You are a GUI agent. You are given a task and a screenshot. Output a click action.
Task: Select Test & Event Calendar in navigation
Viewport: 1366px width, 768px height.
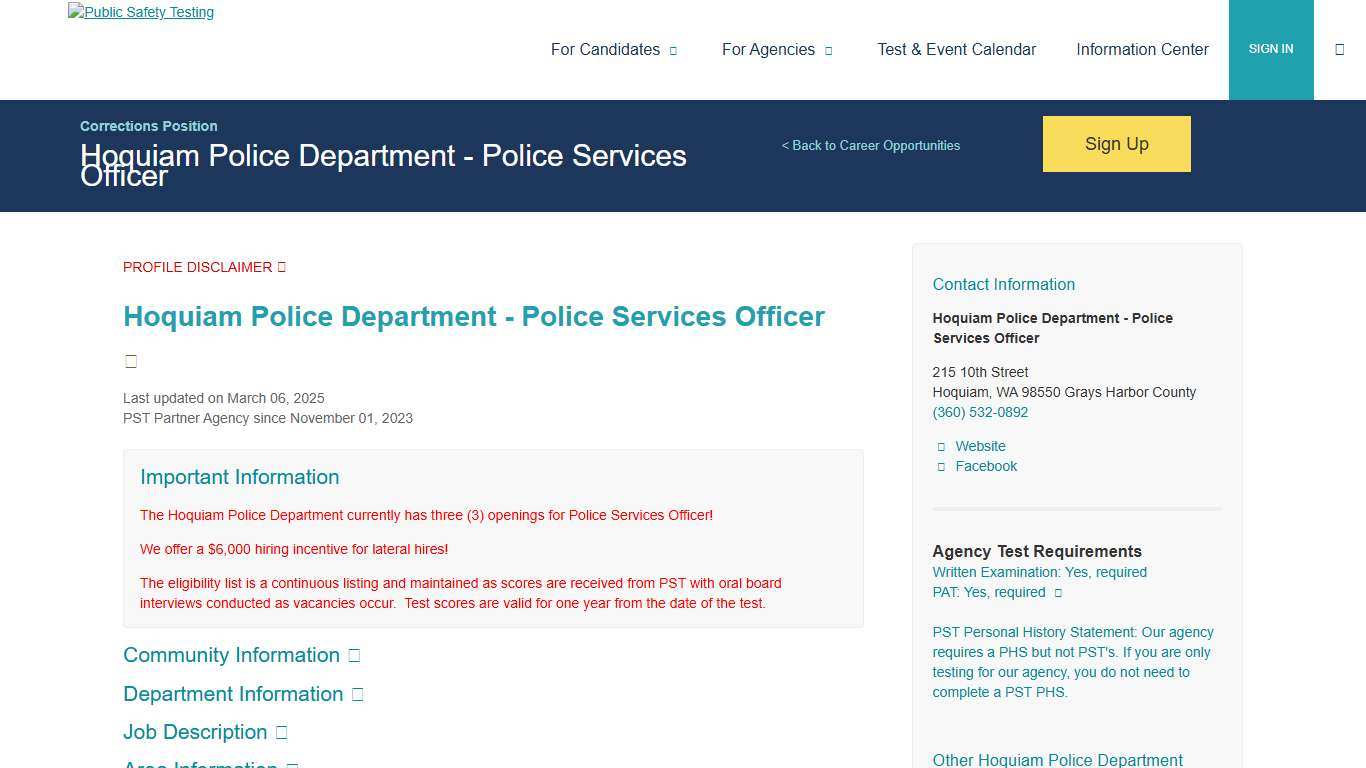(x=956, y=49)
